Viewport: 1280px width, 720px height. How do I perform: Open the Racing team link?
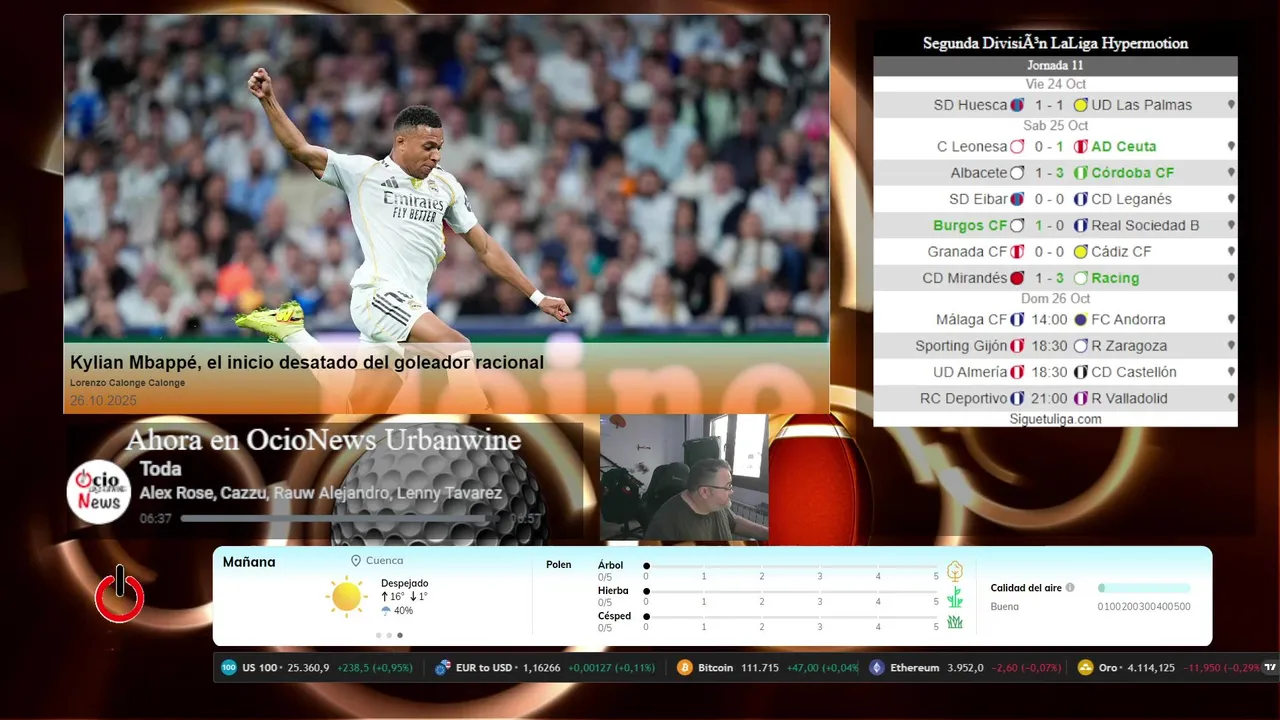1115,278
